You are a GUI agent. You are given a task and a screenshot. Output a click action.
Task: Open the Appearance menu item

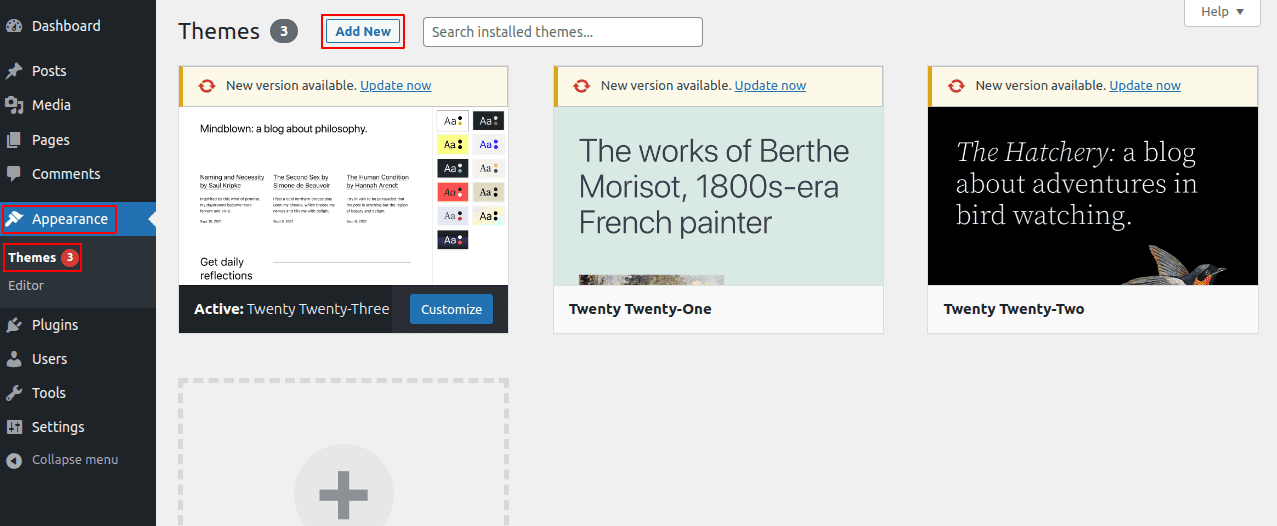coord(69,219)
